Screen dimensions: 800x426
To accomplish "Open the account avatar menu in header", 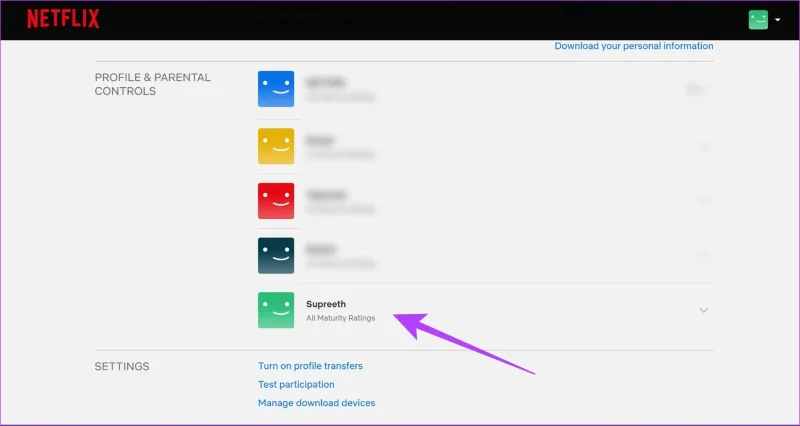I will click(x=758, y=19).
